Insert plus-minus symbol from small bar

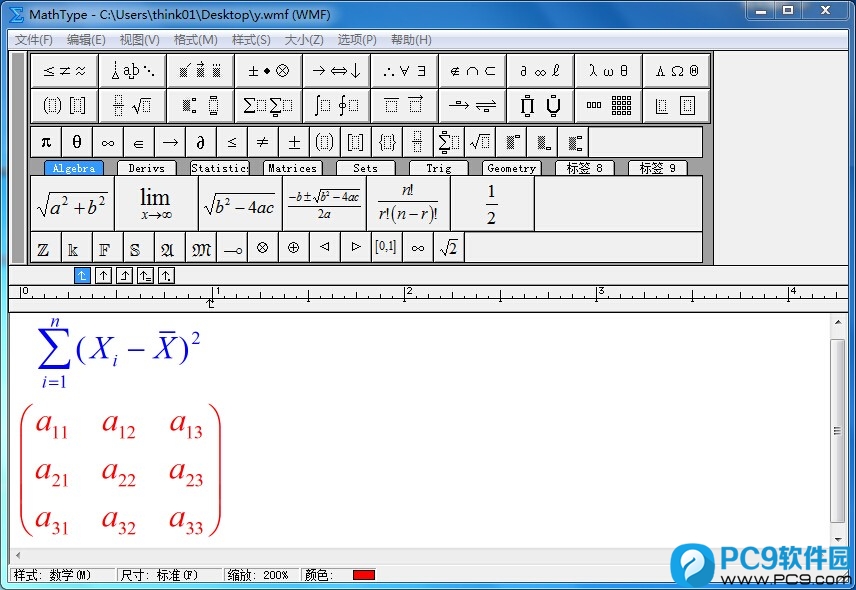(x=294, y=142)
